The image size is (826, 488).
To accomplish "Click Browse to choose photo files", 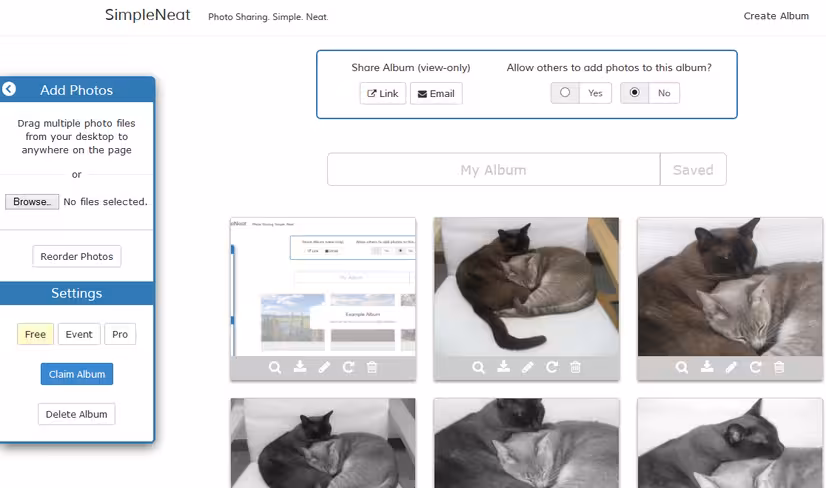I will point(32,202).
